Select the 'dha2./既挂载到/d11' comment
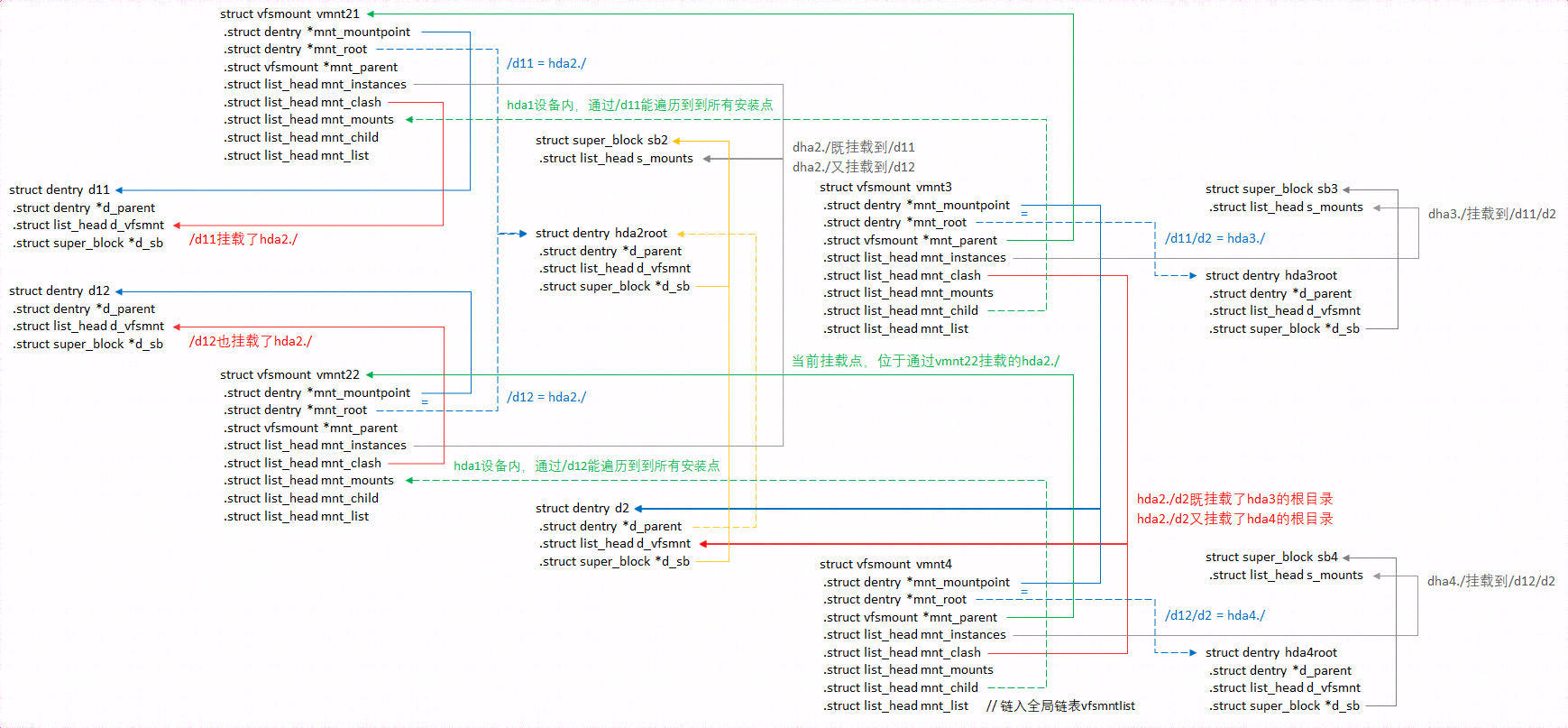Screen dimensions: 1568x728 coord(854,147)
